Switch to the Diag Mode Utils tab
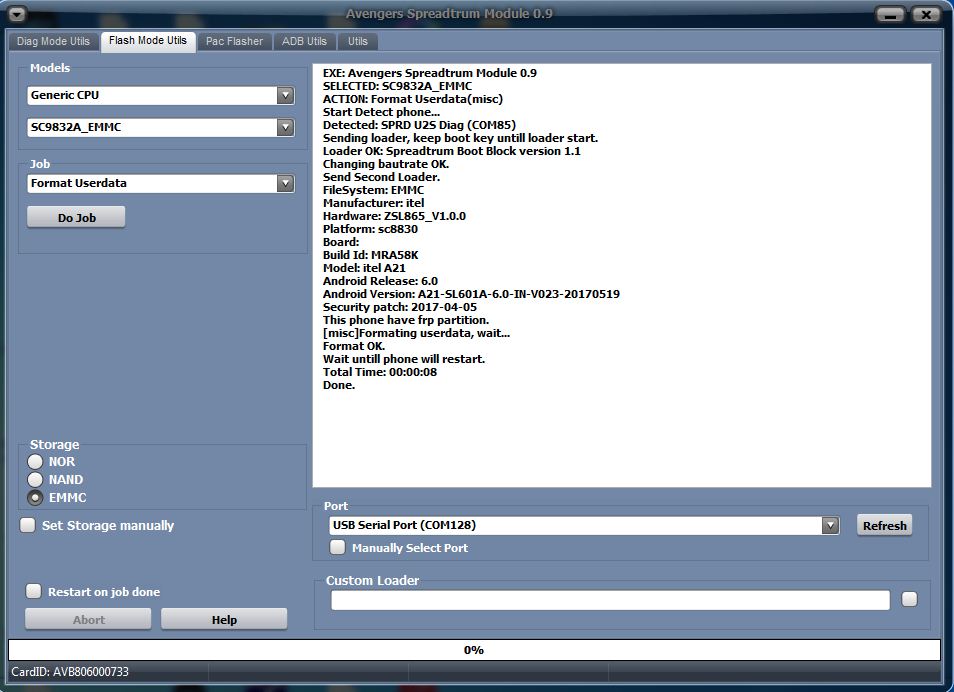 [53, 41]
